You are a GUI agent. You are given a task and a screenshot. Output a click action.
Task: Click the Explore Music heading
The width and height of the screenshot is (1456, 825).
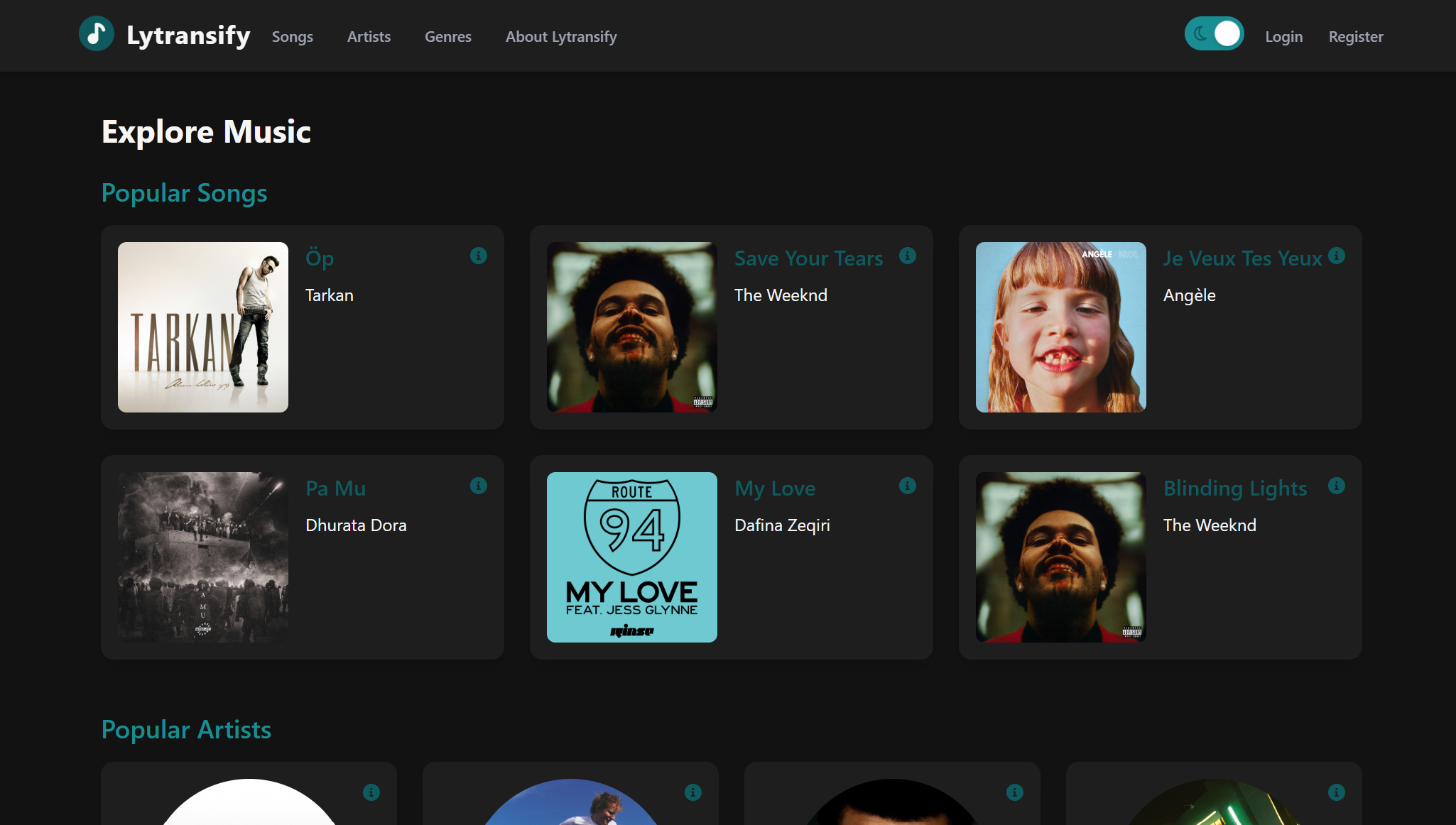[x=207, y=132]
